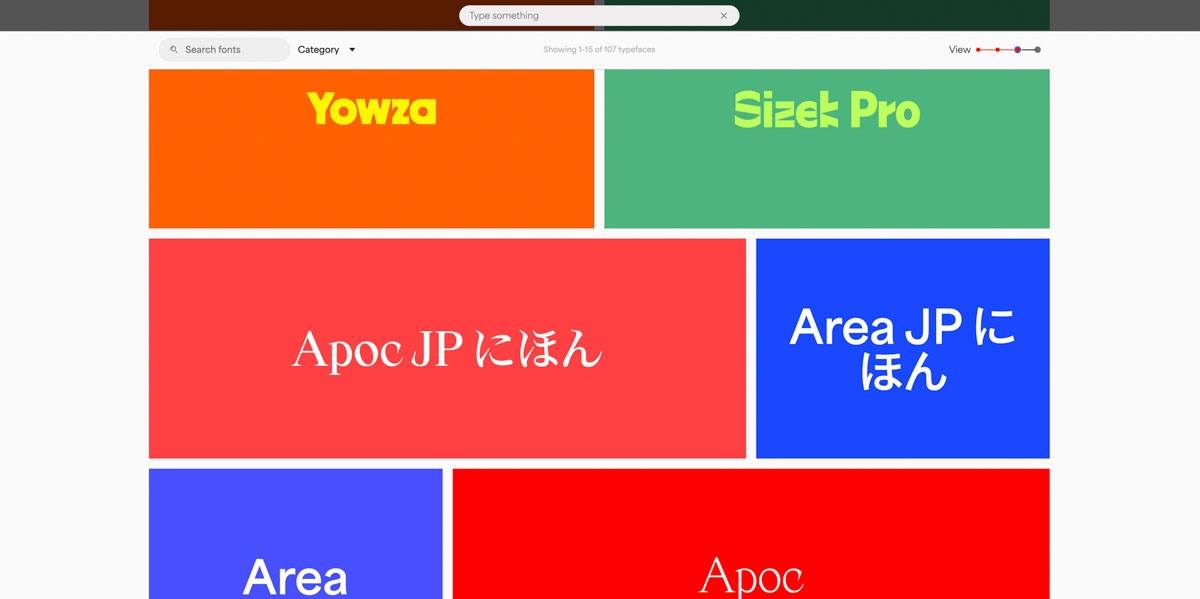Open the Area JP blue card
The image size is (1200, 599).
[x=902, y=348]
